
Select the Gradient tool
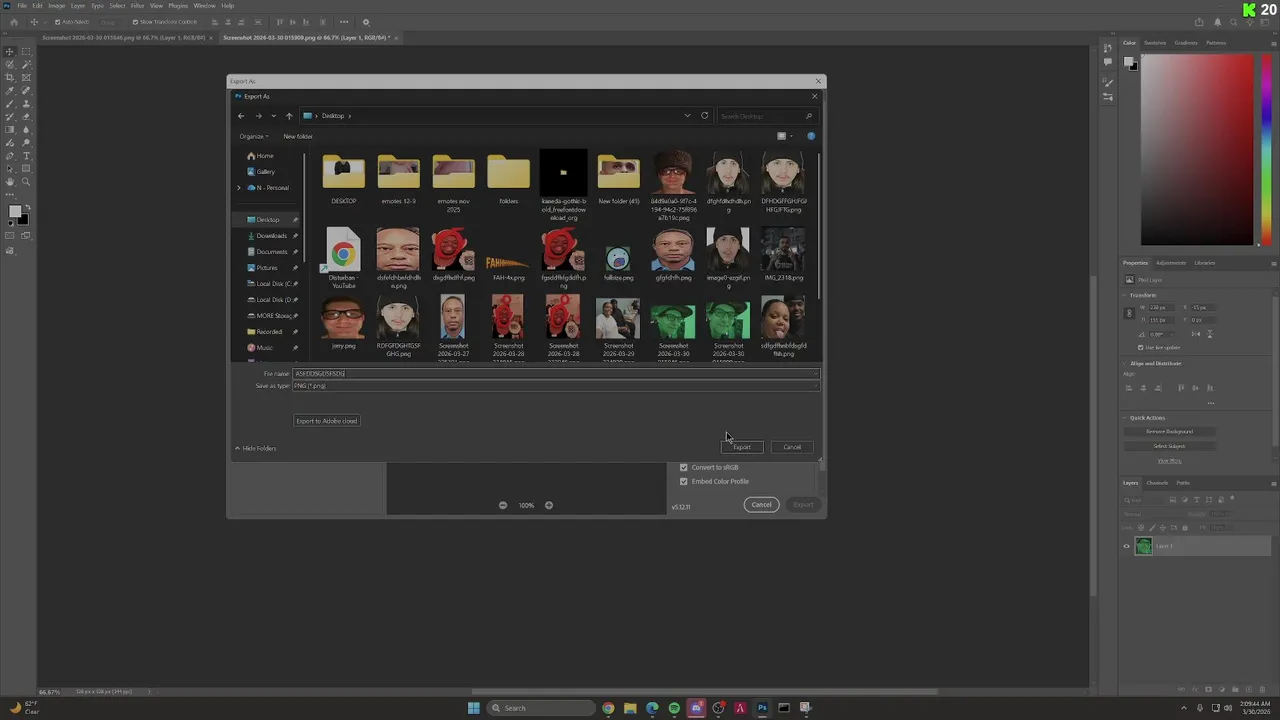click(x=10, y=130)
